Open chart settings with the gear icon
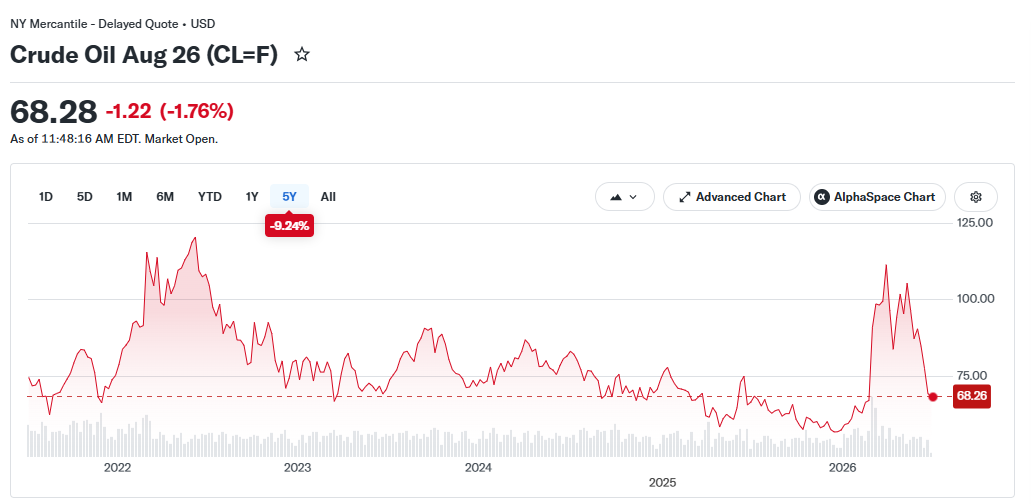 point(976,196)
